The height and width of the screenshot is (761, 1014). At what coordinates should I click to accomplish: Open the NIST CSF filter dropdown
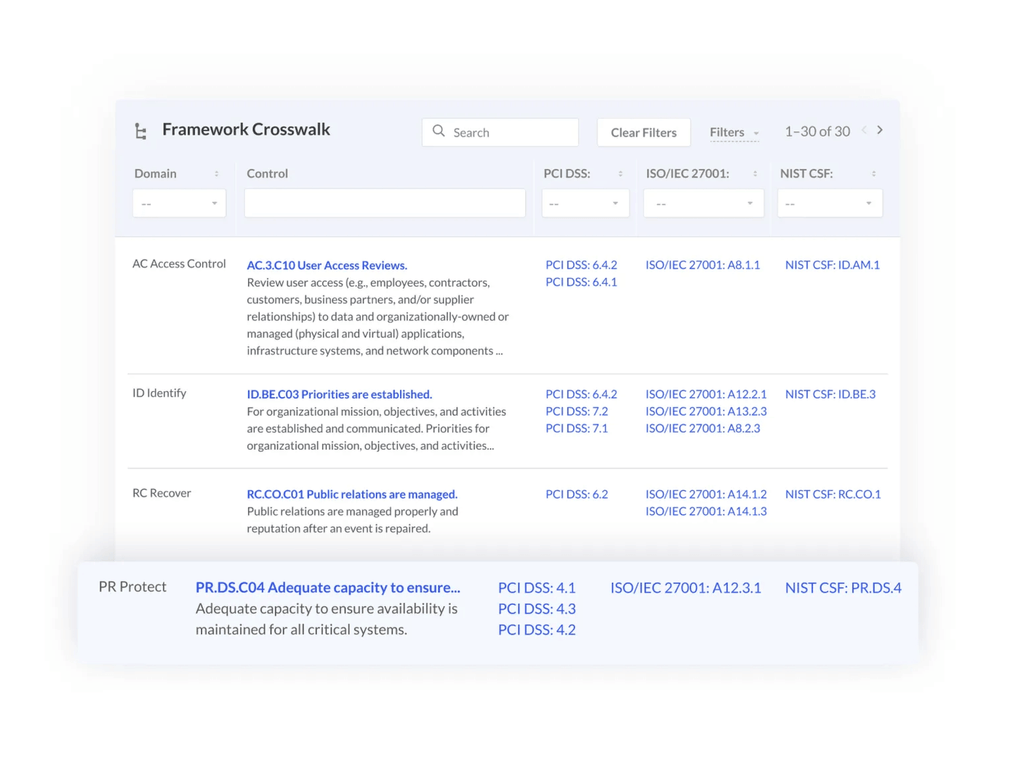(x=829, y=204)
